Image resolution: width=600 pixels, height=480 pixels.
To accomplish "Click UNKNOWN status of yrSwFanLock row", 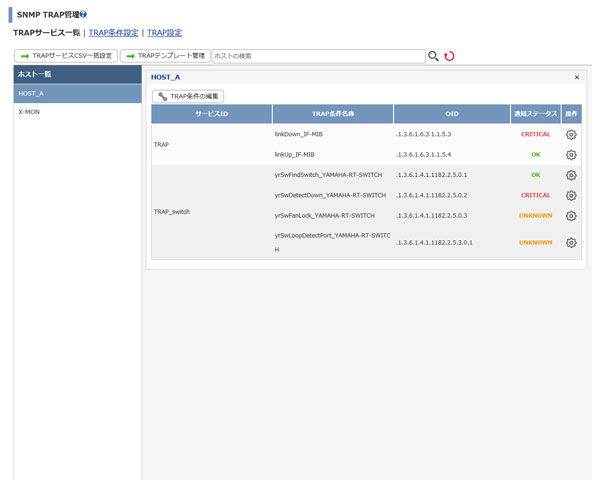I will 536,216.
